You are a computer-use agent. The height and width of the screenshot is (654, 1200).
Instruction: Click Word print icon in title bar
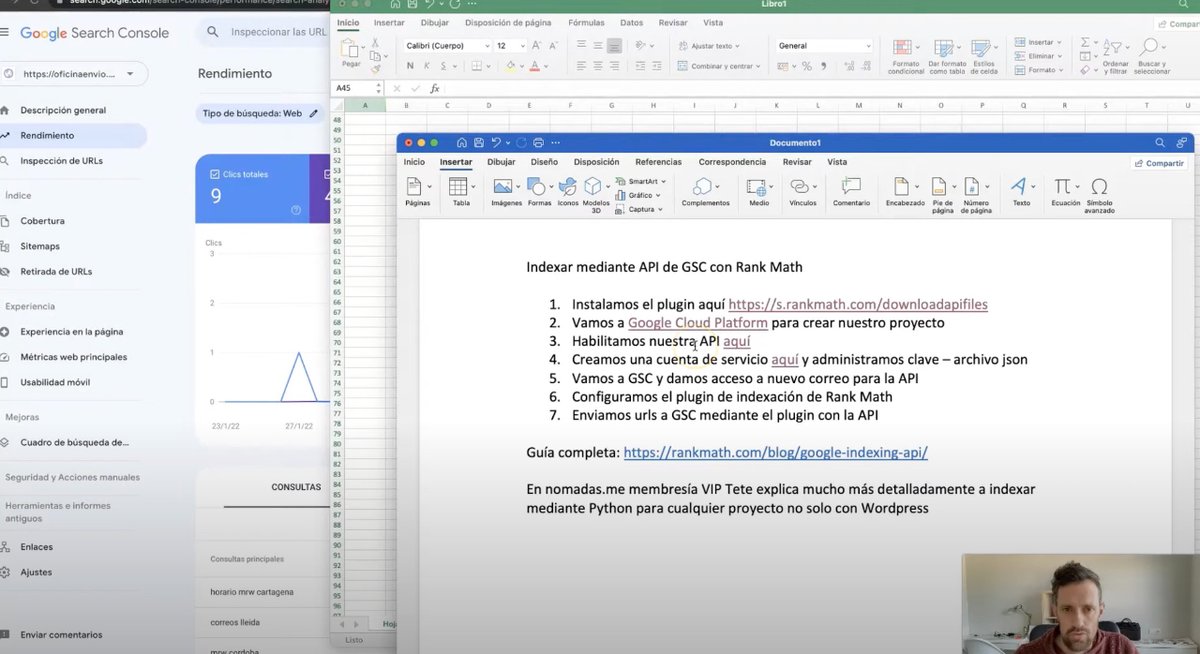tap(538, 143)
